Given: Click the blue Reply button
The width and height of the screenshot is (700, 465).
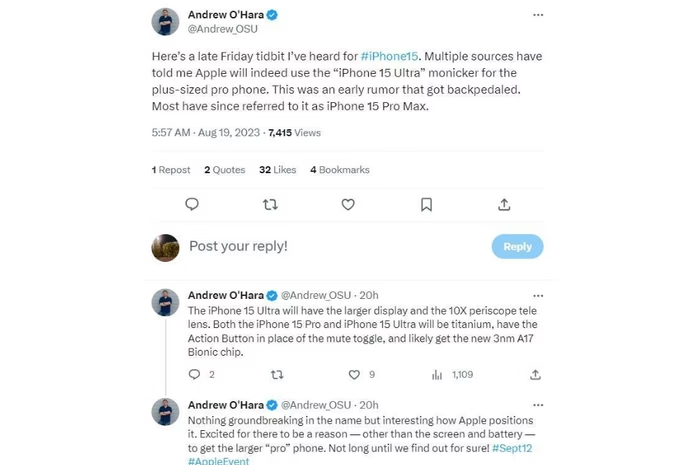Looking at the screenshot, I should (x=517, y=246).
